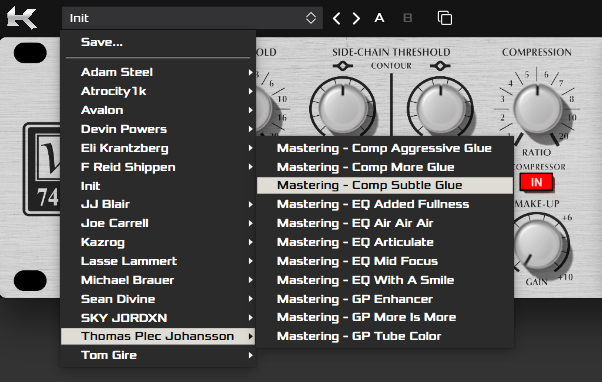Load Mastering - Comp More Glue preset
The height and width of the screenshot is (382, 602).
385,167
